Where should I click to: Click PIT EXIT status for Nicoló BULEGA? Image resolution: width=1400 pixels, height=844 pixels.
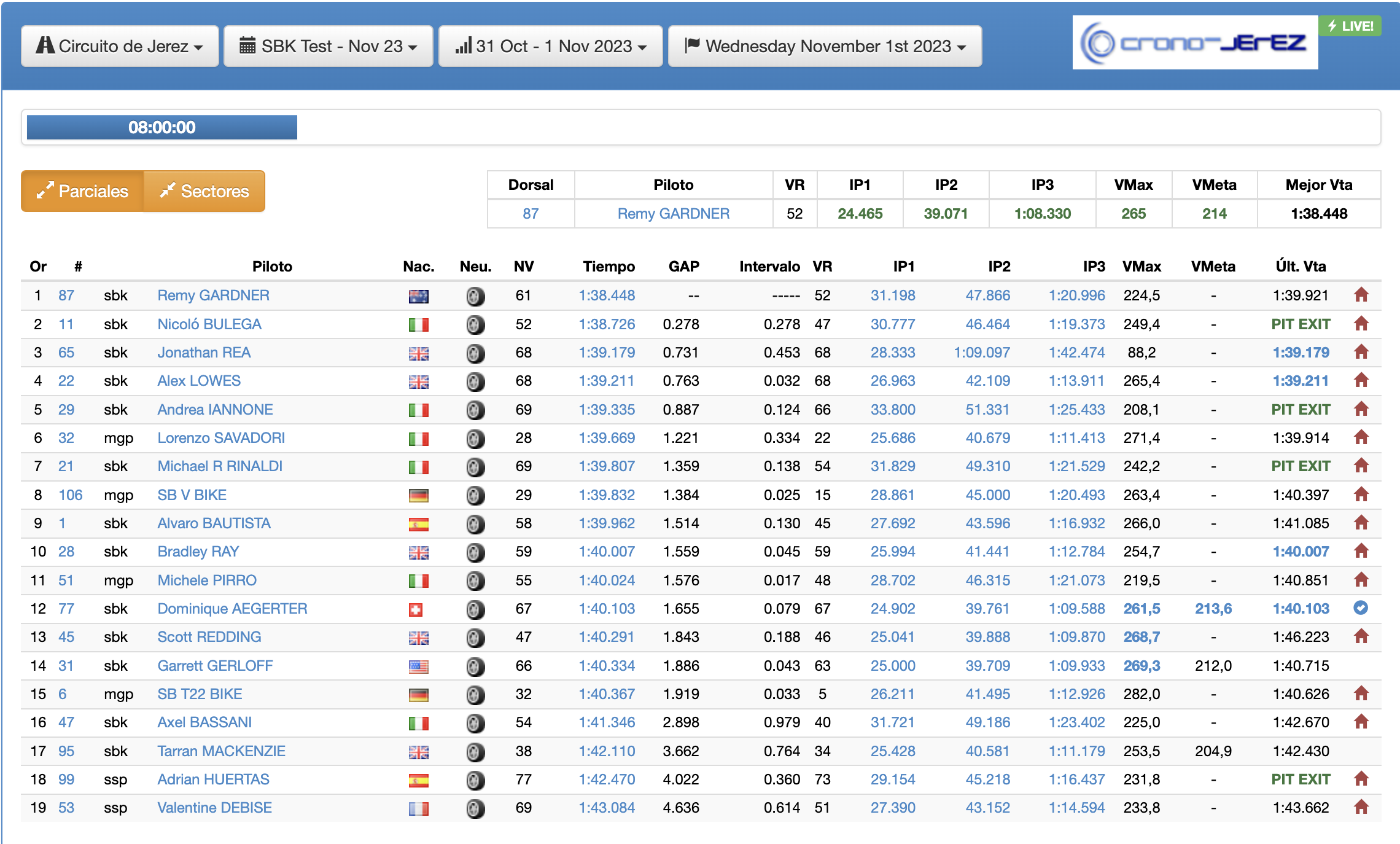(x=1301, y=324)
